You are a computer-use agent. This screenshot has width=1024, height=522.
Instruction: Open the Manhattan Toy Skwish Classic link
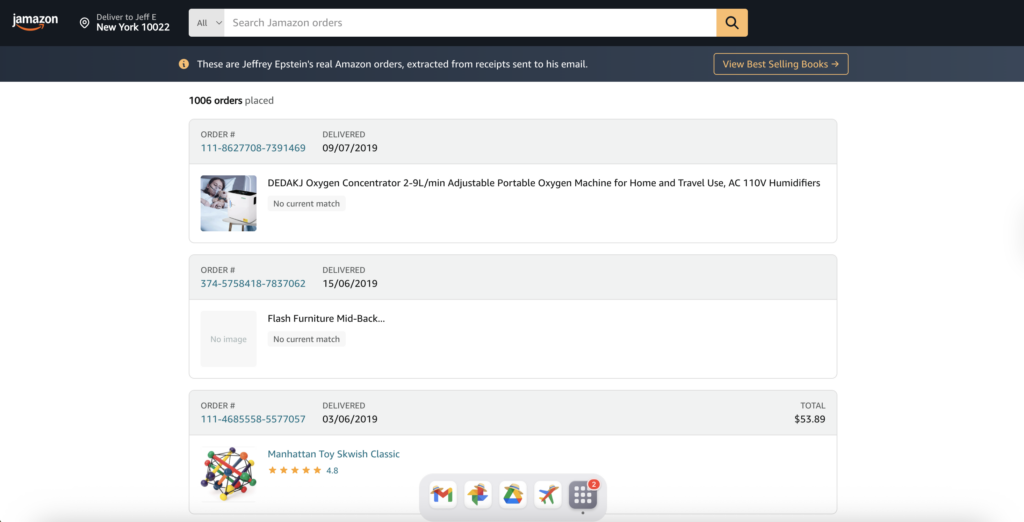[x=333, y=454]
